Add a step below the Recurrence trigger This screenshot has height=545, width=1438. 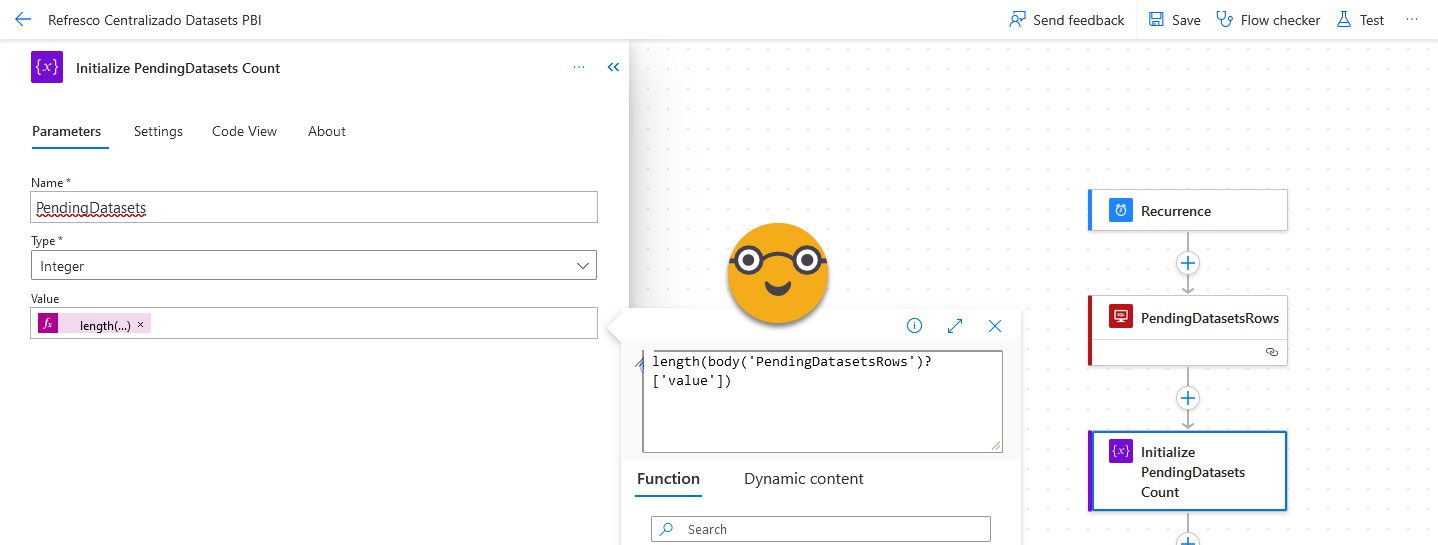1187,263
